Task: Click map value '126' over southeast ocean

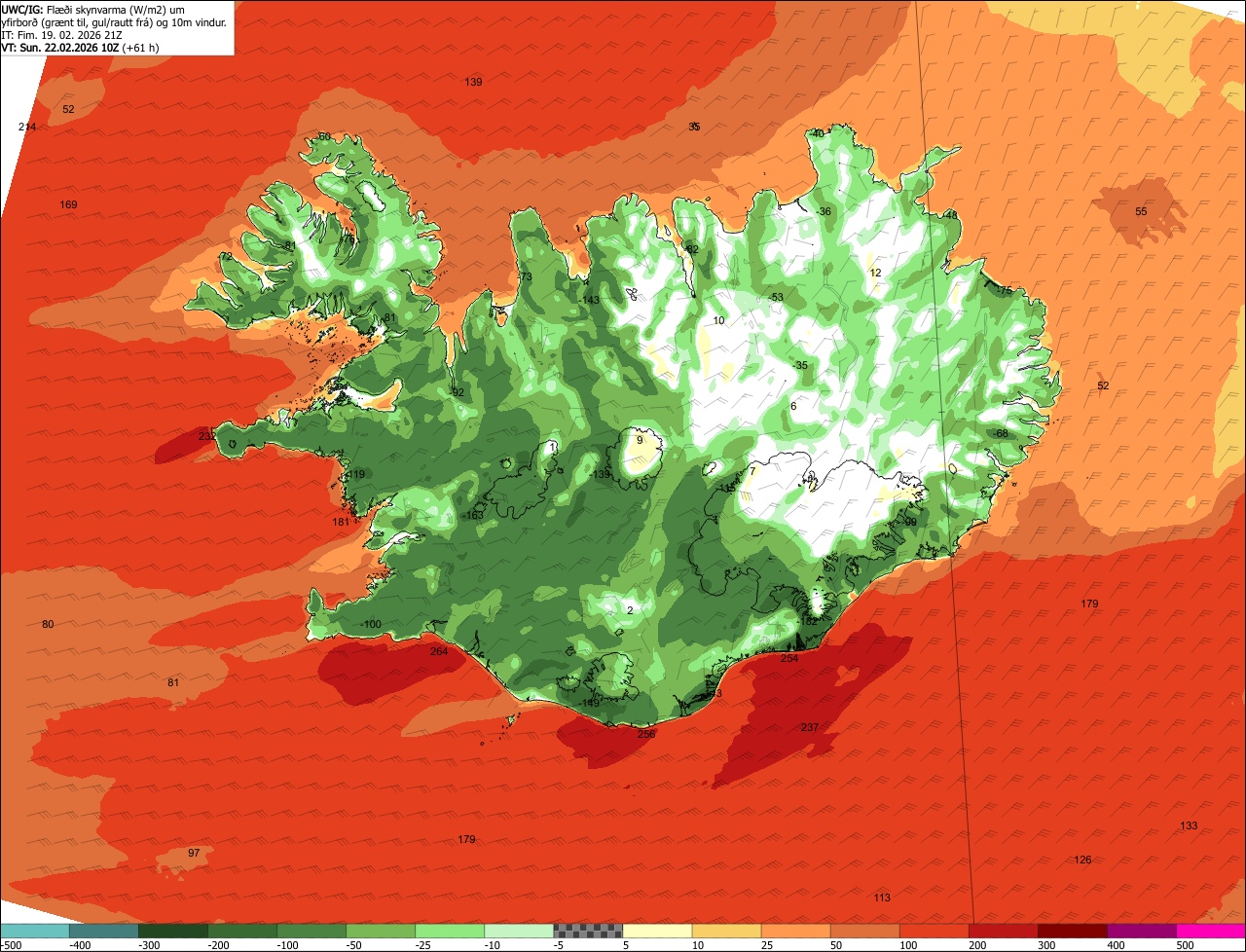Action: click(x=1082, y=860)
